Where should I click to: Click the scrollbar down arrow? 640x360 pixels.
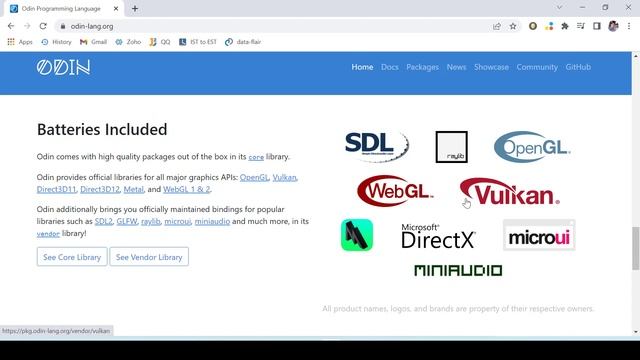pos(636,332)
